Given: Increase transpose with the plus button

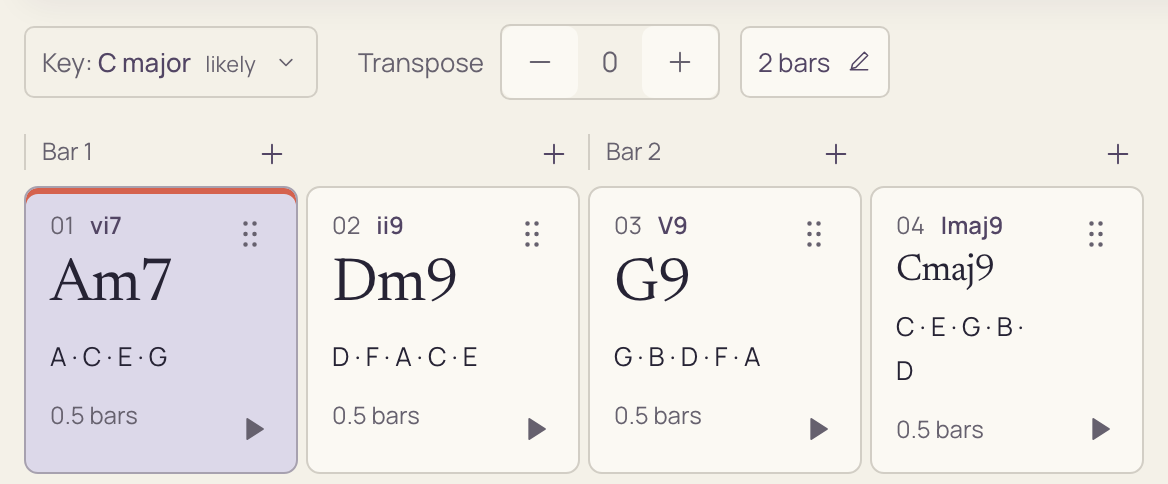Looking at the screenshot, I should click(x=679, y=63).
